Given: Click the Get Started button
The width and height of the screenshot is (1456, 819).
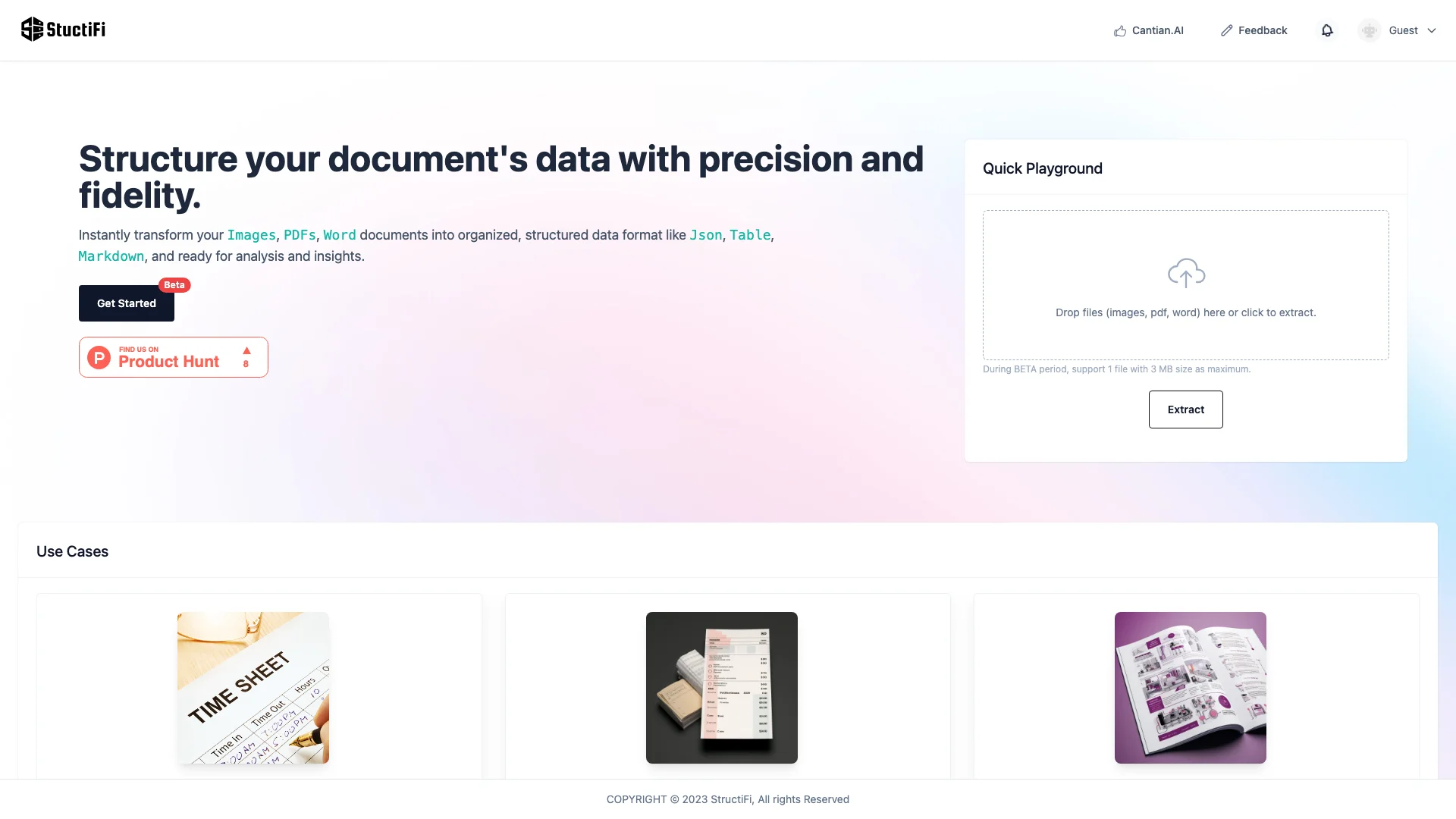Looking at the screenshot, I should [x=126, y=303].
